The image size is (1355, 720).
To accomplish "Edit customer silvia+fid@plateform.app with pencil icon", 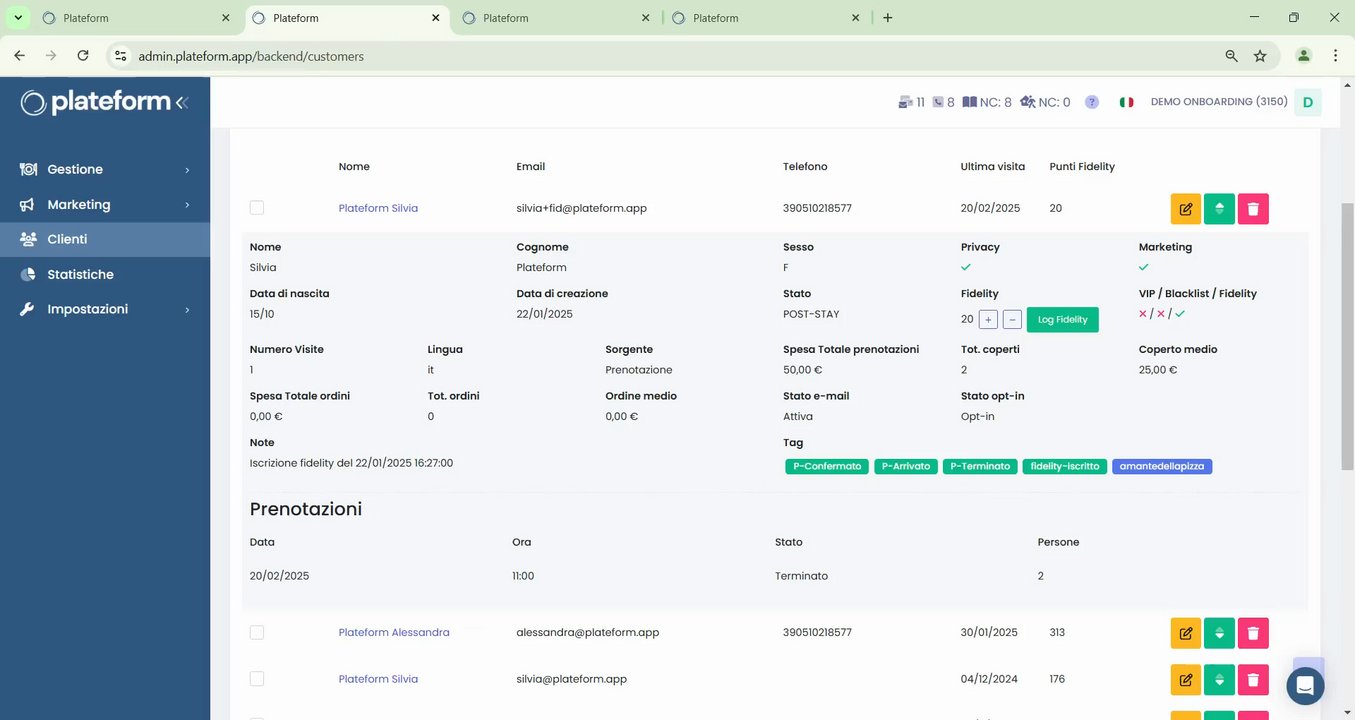I will [1186, 209].
